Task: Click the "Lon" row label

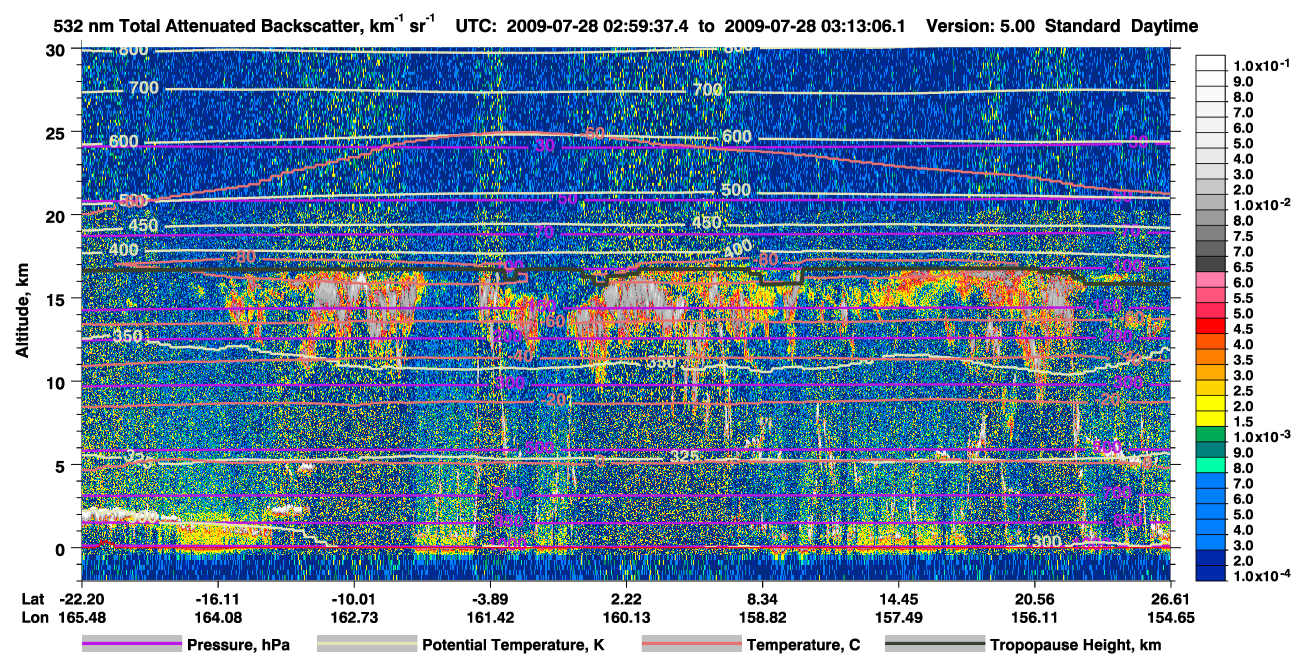Action: tap(34, 617)
